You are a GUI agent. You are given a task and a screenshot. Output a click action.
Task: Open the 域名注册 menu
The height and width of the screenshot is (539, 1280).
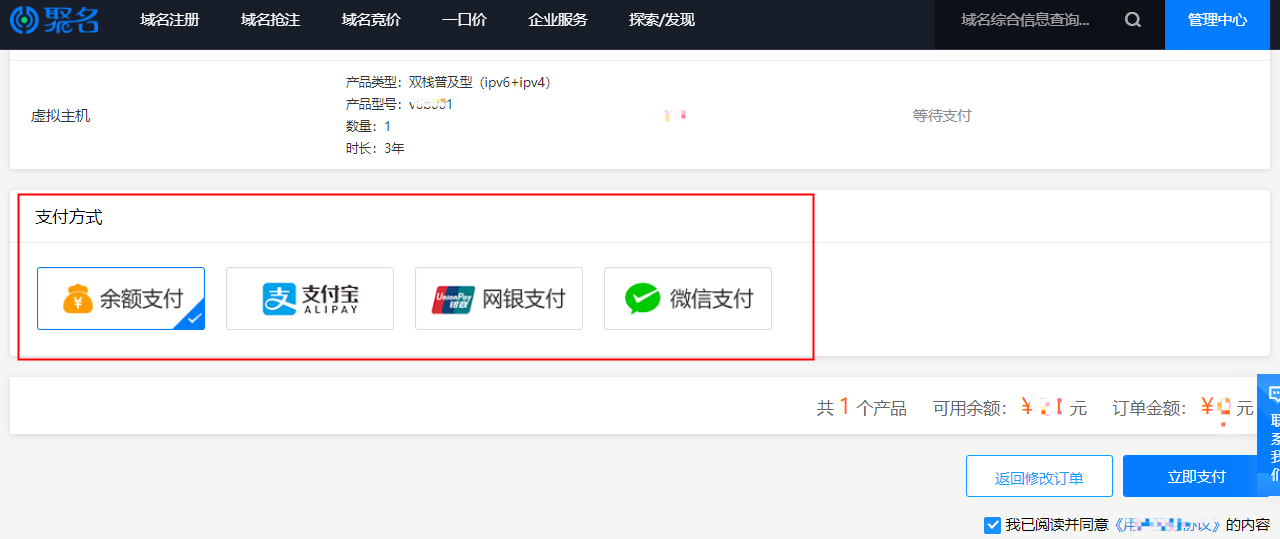pos(170,20)
